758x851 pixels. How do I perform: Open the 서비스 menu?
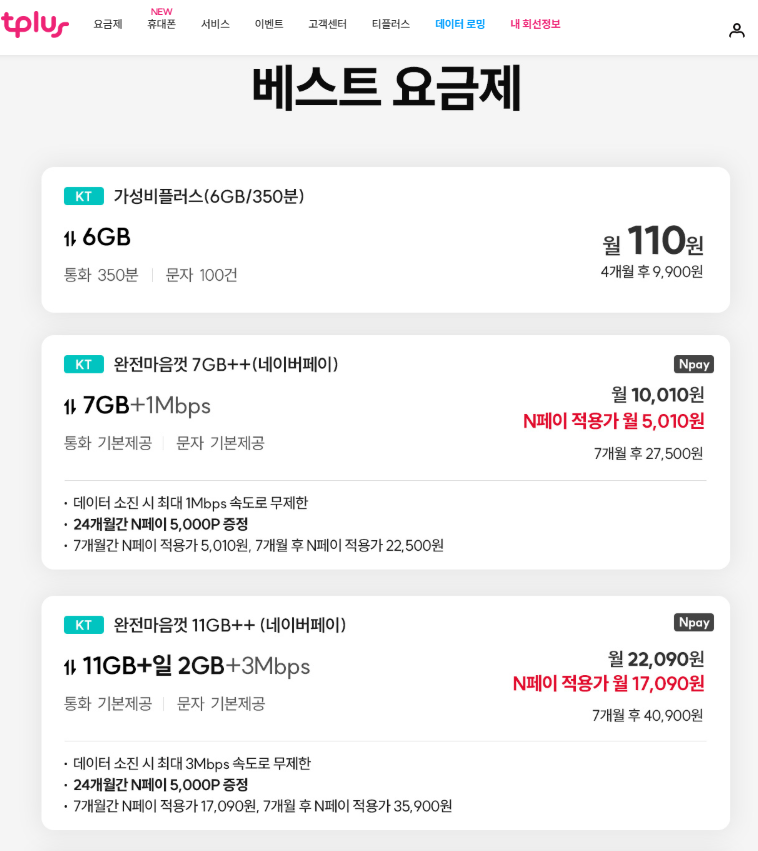pos(215,24)
